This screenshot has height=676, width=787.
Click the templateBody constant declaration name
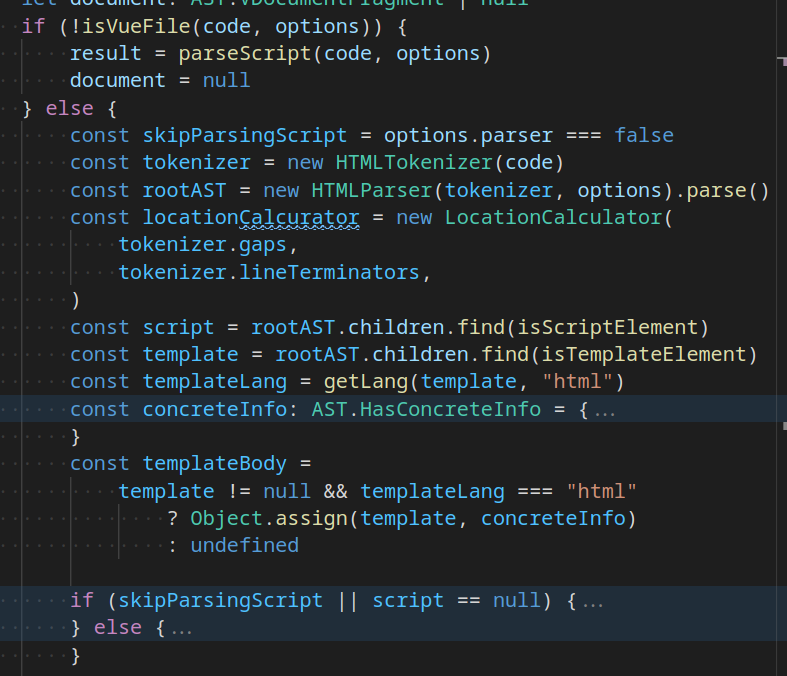(214, 463)
